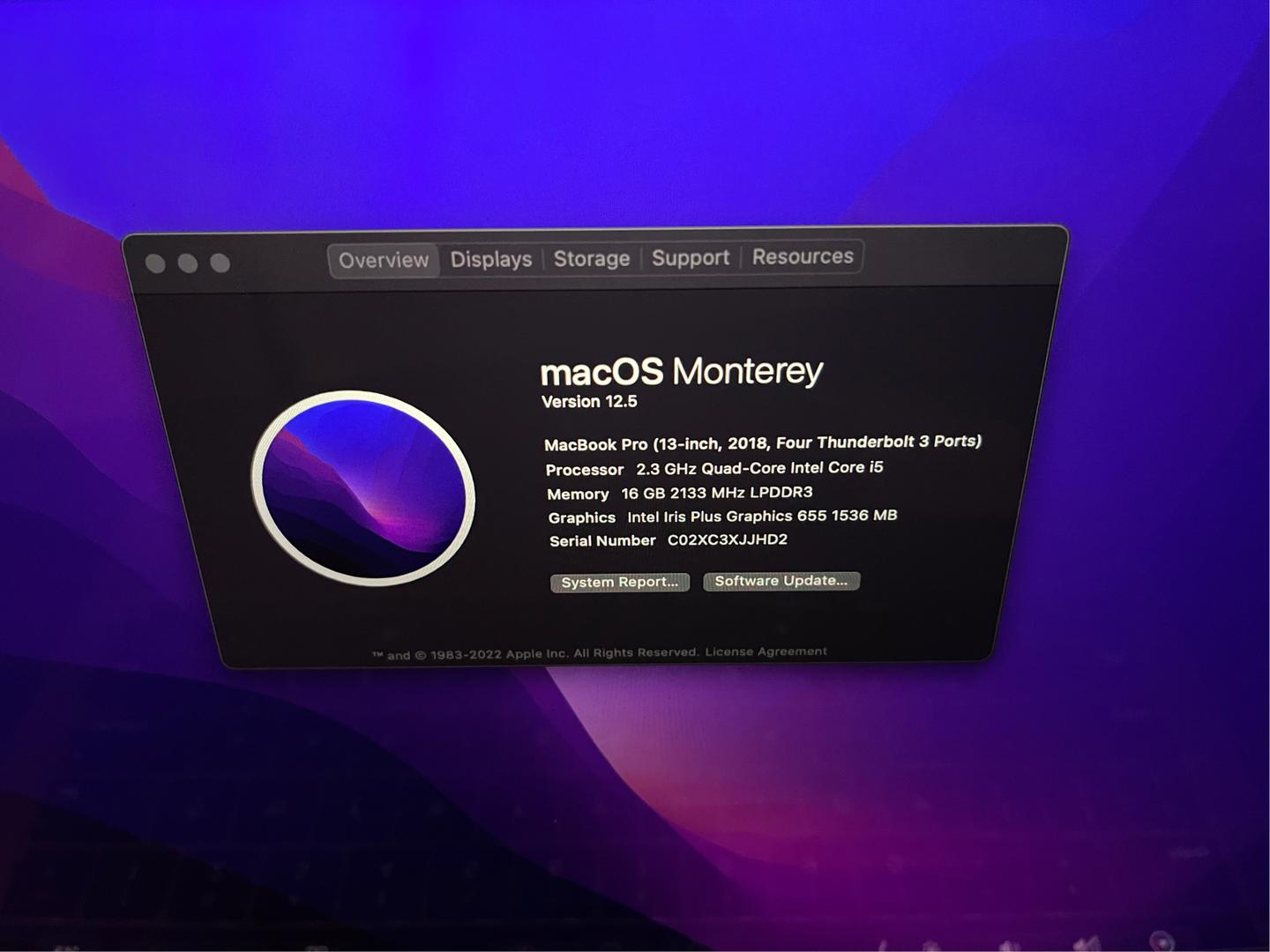Switch to the Displays tab
1270x952 pixels.
click(491, 260)
